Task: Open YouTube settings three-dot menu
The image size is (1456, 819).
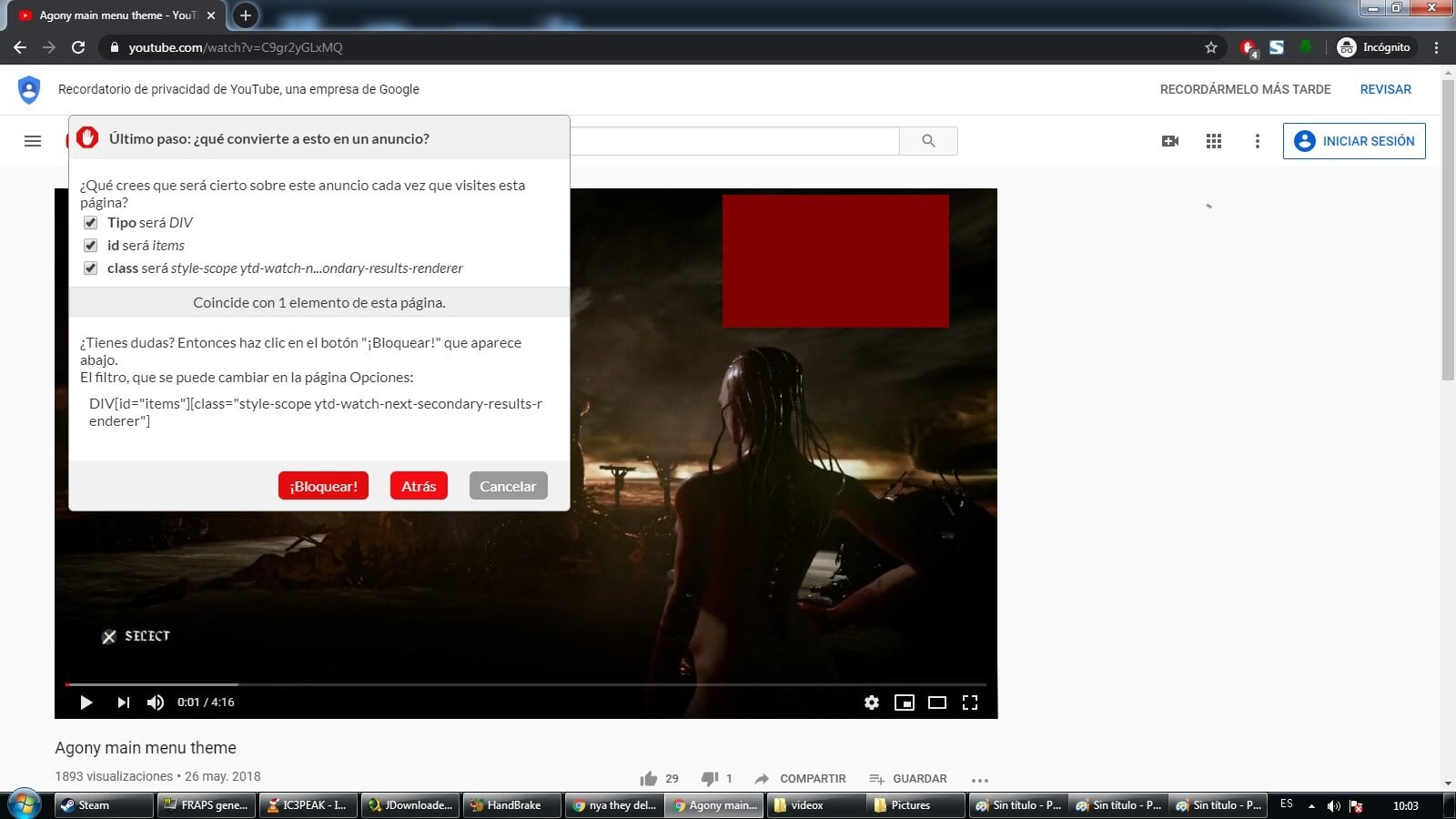Action: pos(1258,141)
